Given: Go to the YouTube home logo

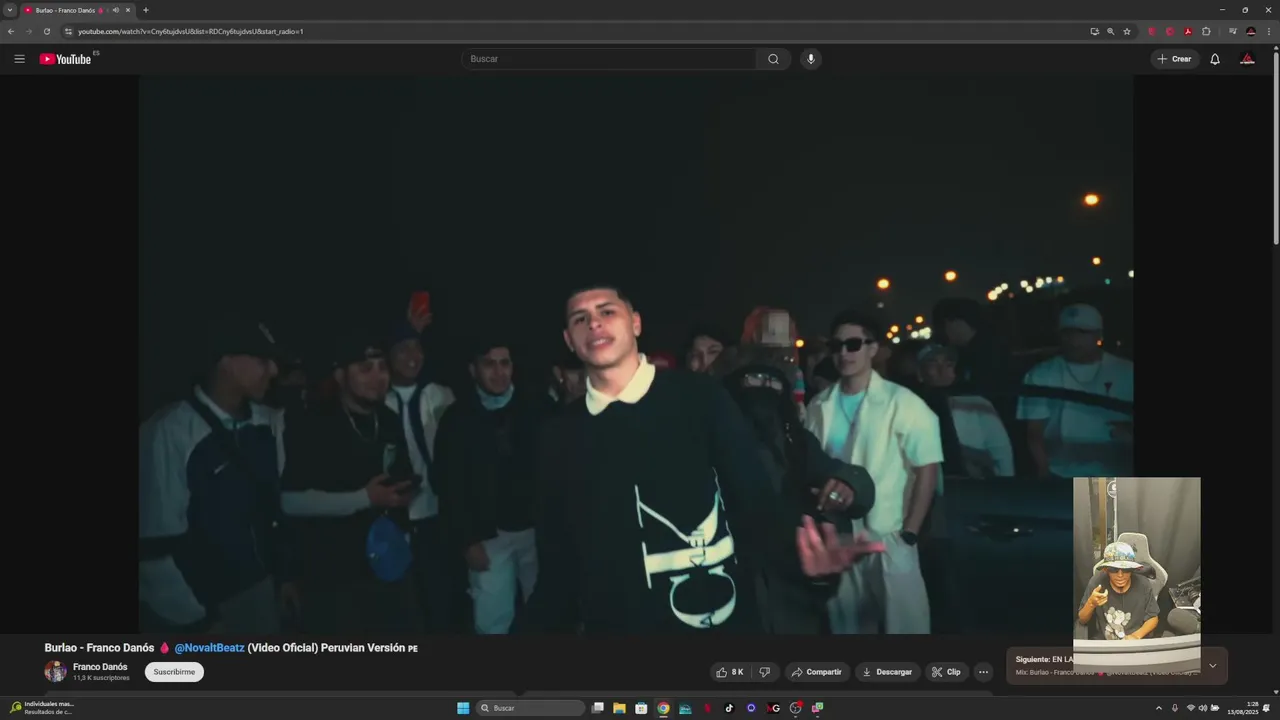Looking at the screenshot, I should pyautogui.click(x=65, y=59).
